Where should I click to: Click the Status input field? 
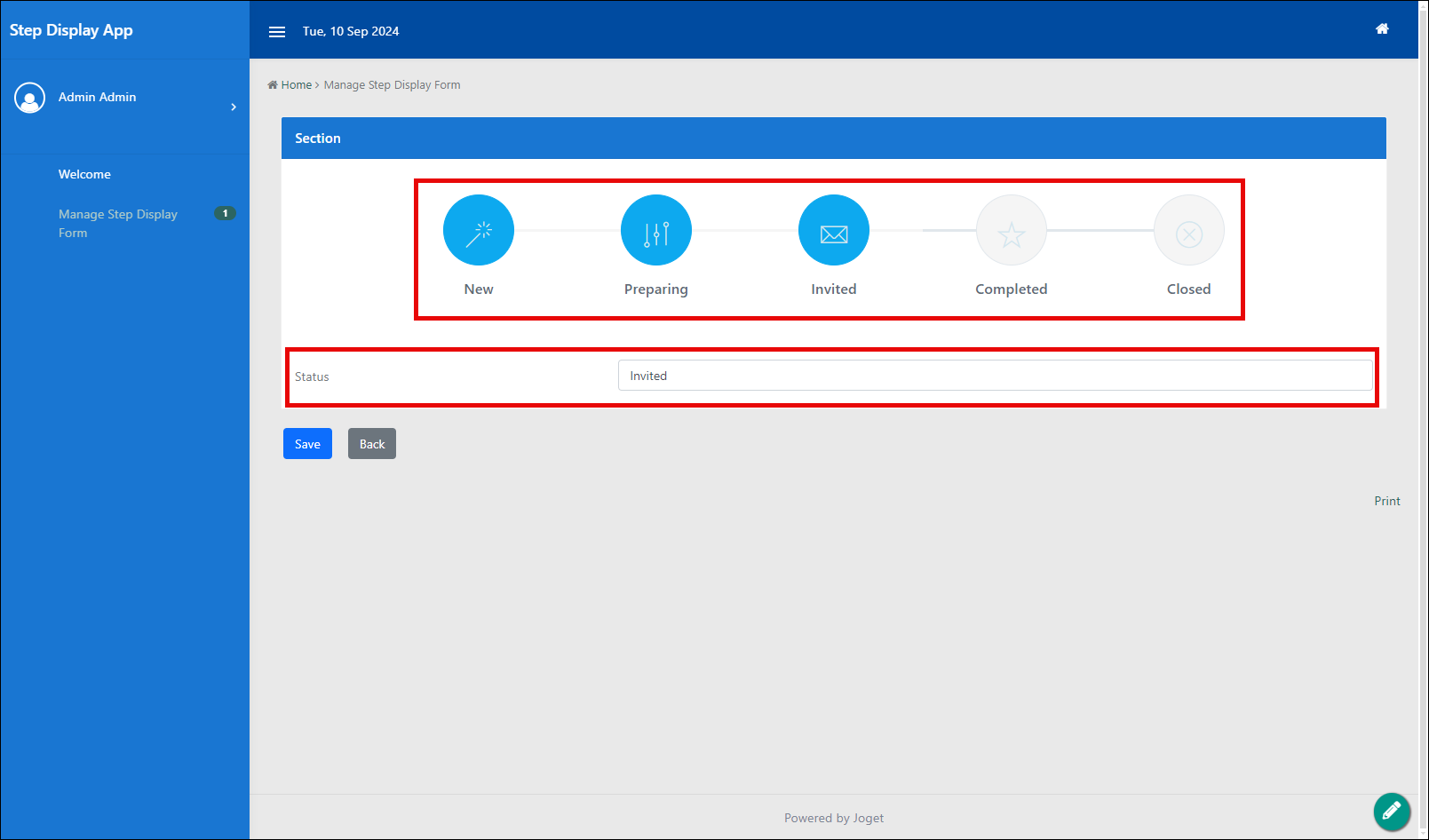(x=996, y=376)
